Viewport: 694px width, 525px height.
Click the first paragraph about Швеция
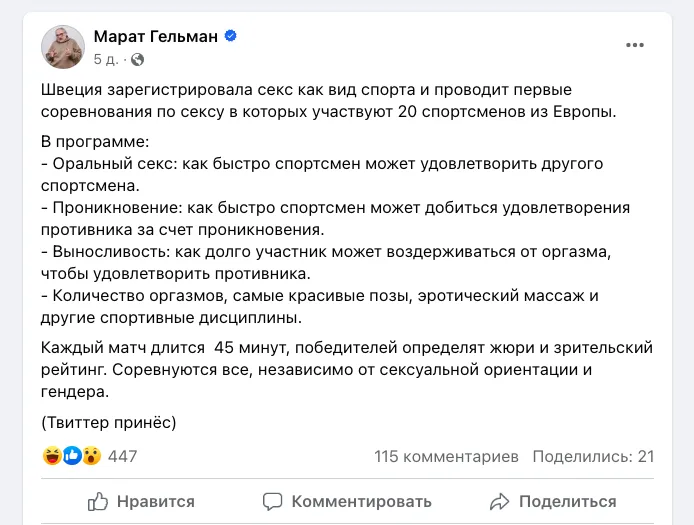(x=330, y=101)
